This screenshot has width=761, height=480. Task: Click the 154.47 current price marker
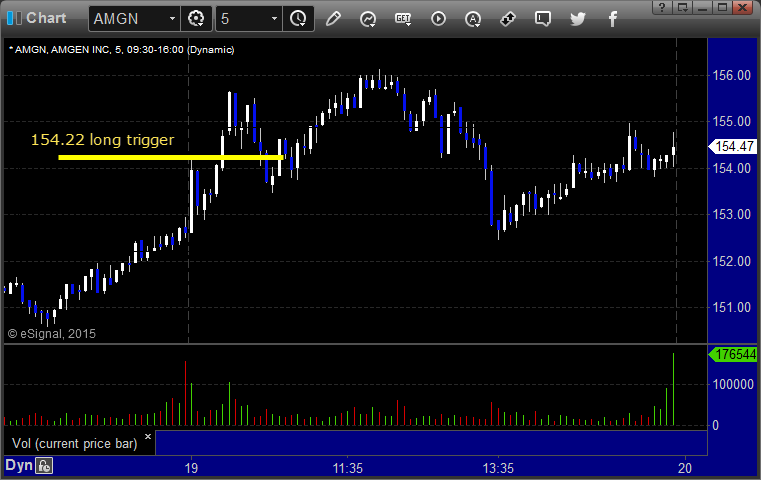[x=733, y=146]
